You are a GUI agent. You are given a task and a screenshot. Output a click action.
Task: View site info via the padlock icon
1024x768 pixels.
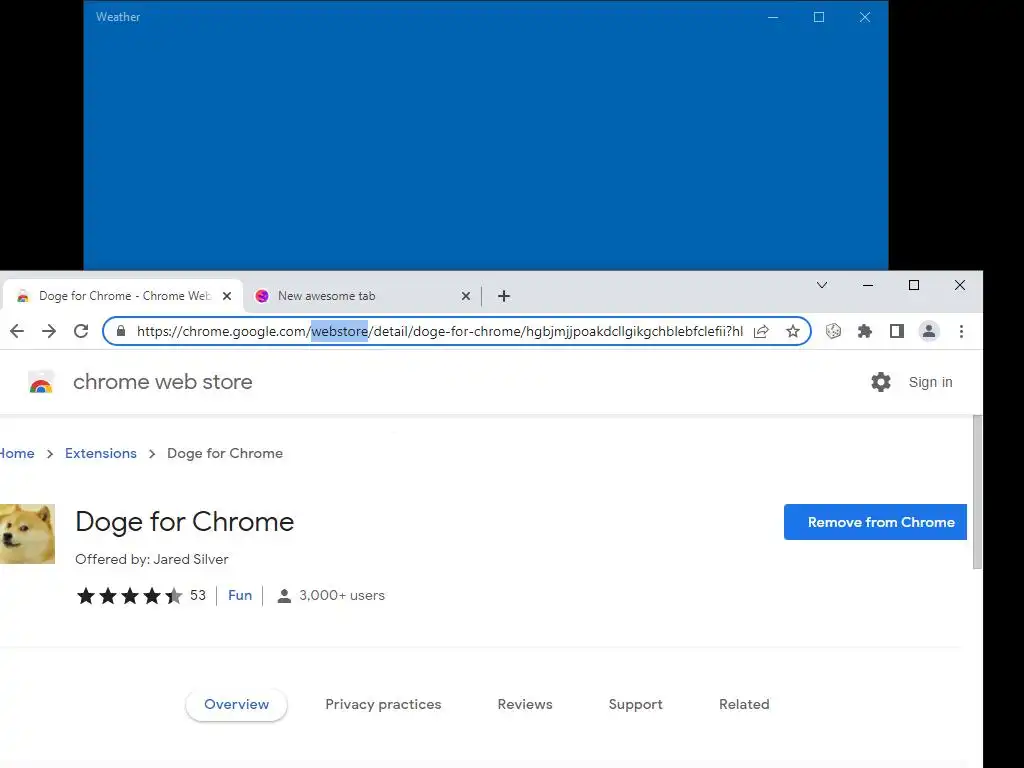(x=121, y=331)
